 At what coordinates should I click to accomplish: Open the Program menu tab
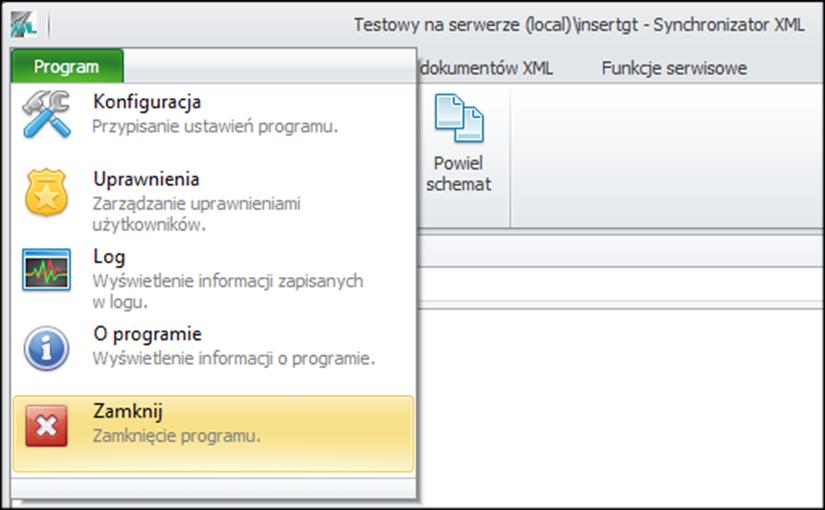pyautogui.click(x=67, y=67)
